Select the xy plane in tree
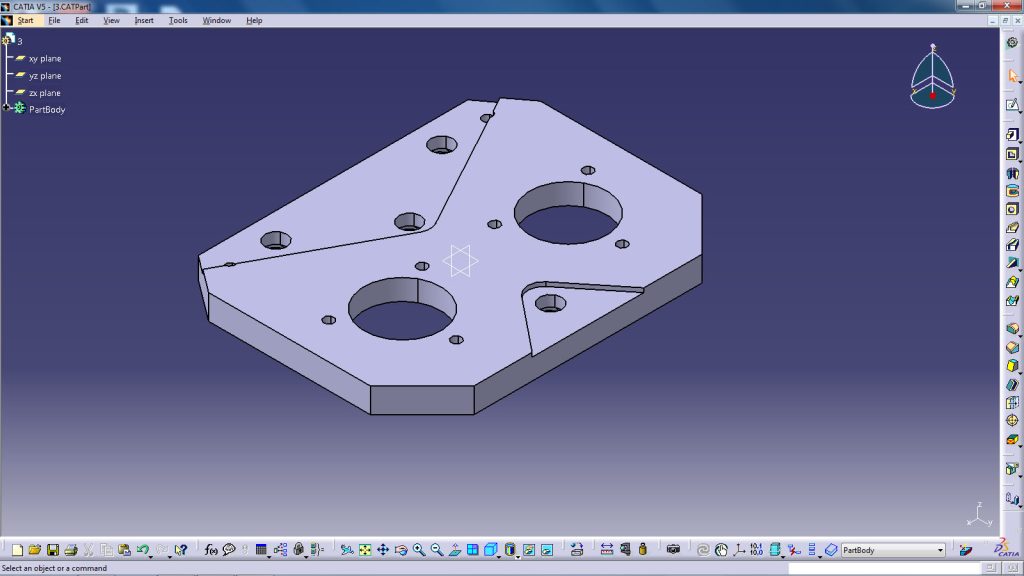This screenshot has height=576, width=1024. point(44,58)
